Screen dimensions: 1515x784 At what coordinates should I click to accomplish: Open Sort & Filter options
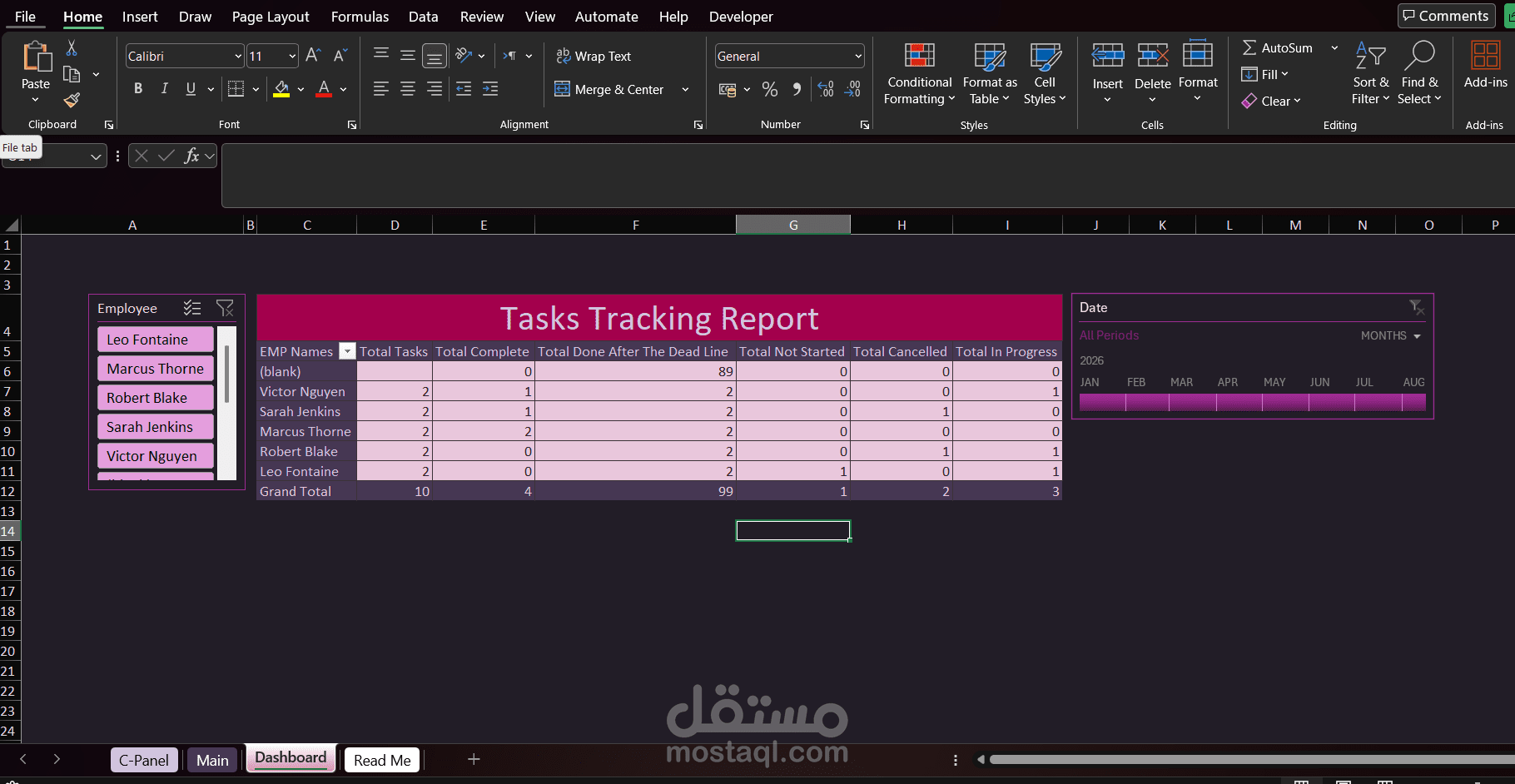coord(1370,73)
